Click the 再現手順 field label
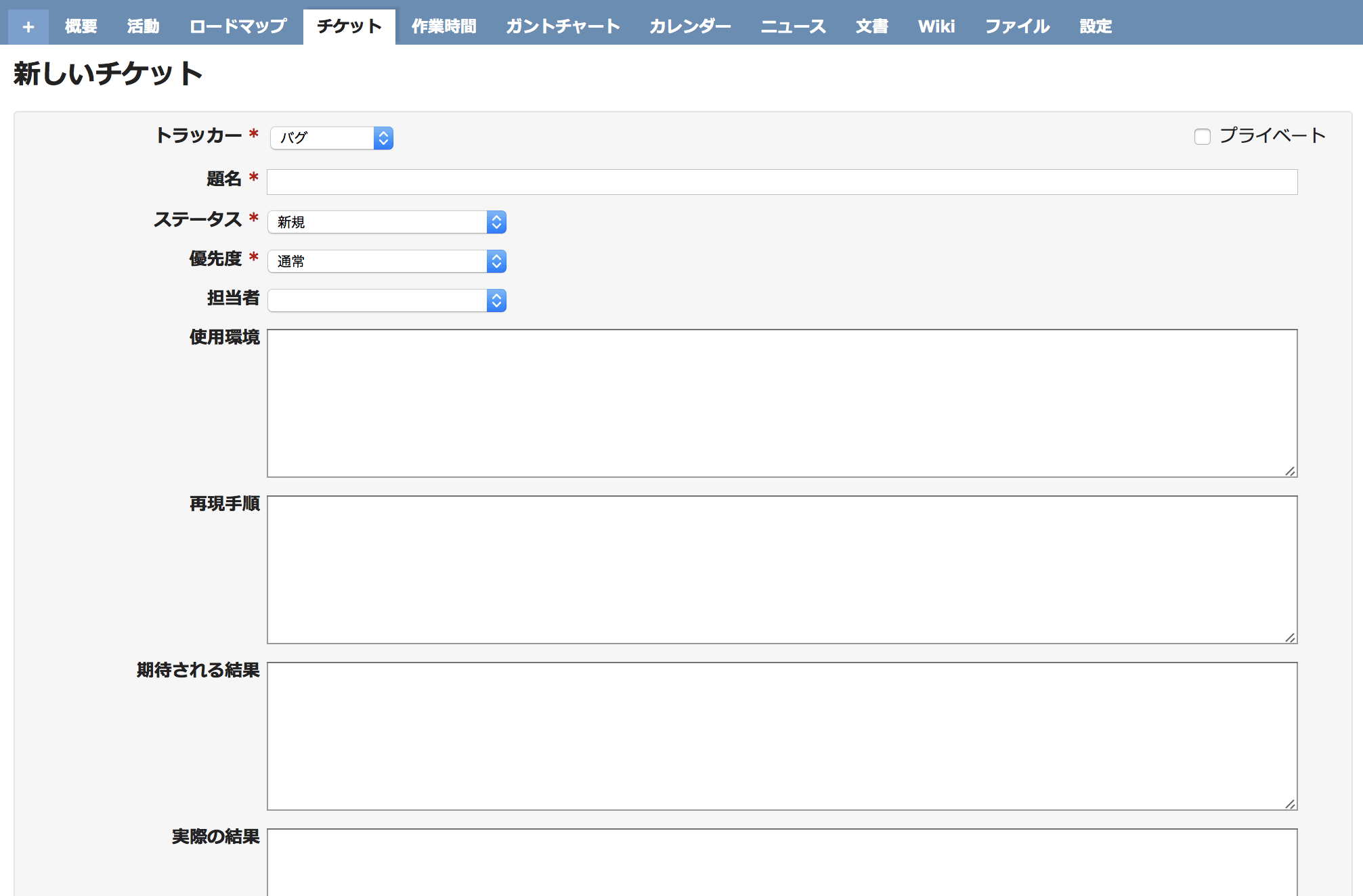1363x896 pixels. point(224,503)
